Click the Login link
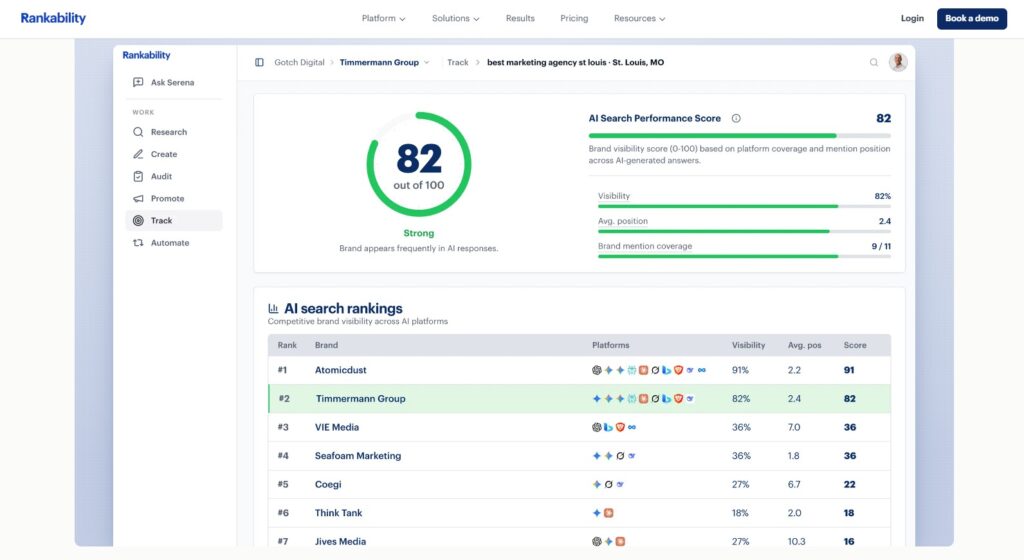Screen dimensions: 1024x560 tap(912, 18)
